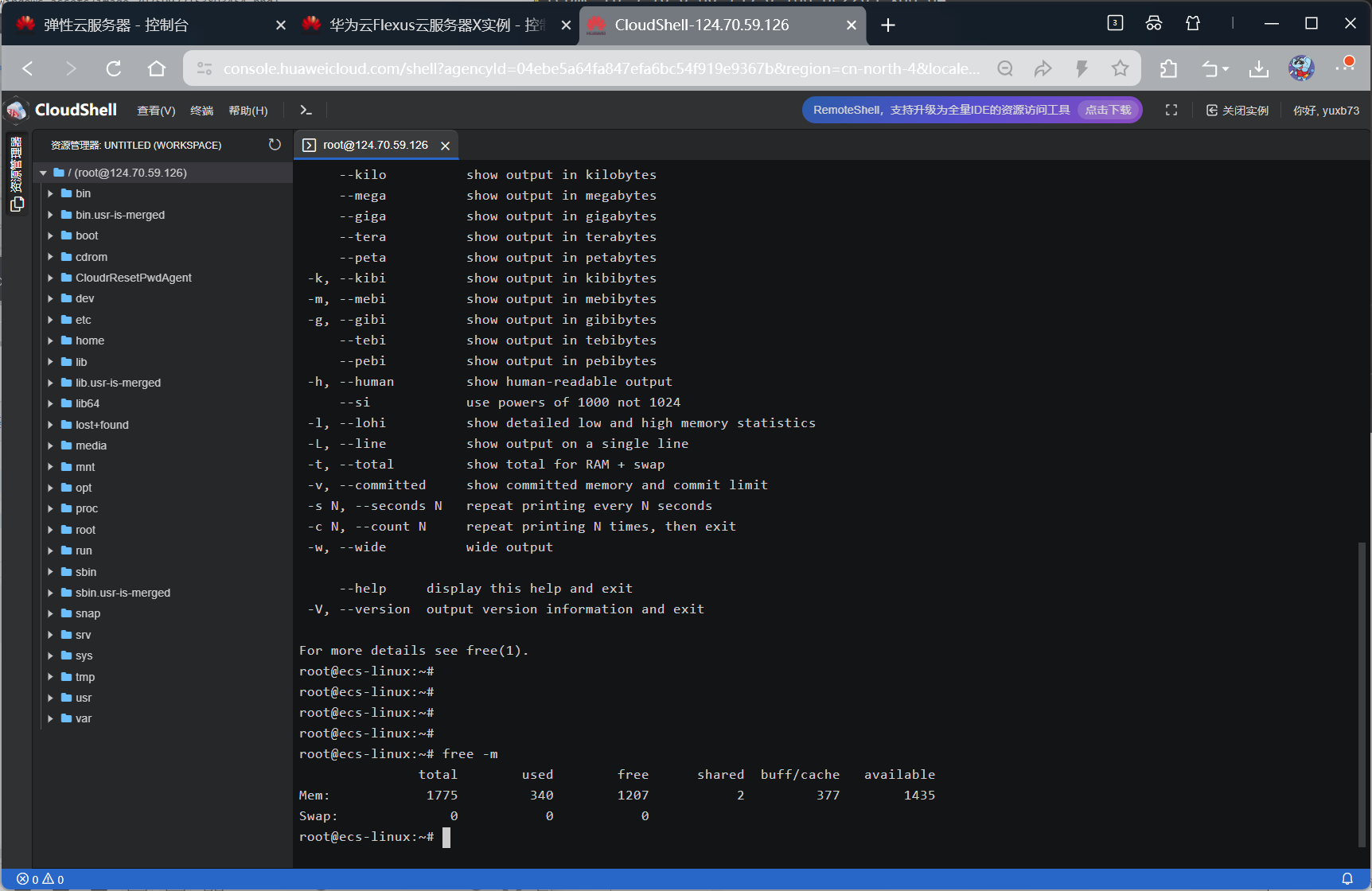Viewport: 1372px width, 891px height.
Task: Click the browser forward arrow
Action: [x=71, y=68]
